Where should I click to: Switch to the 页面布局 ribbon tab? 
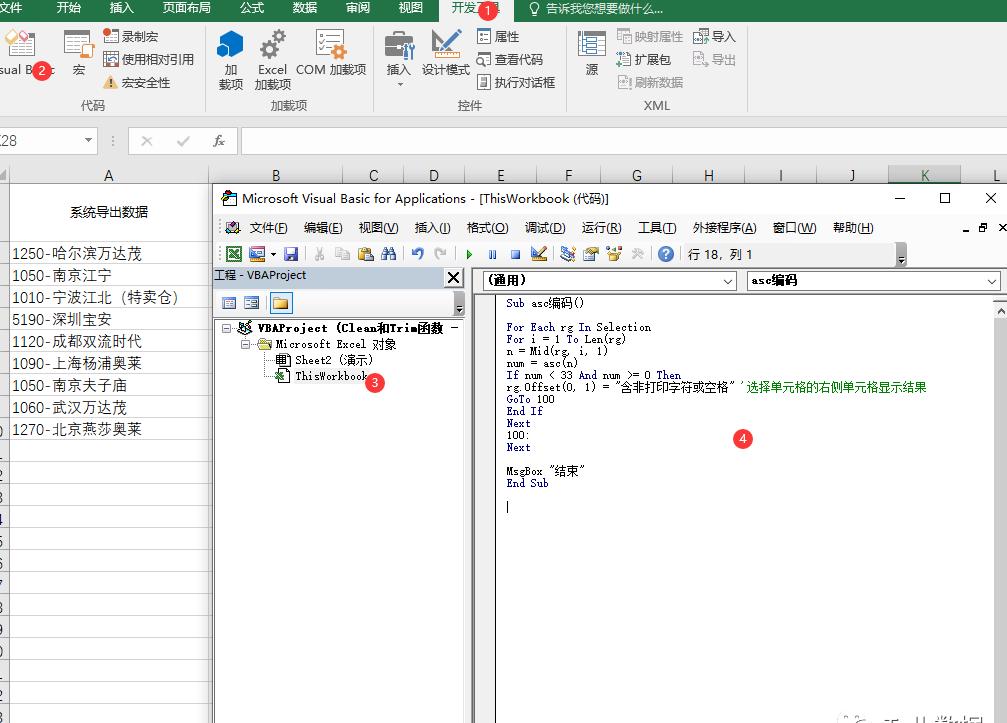coord(186,8)
